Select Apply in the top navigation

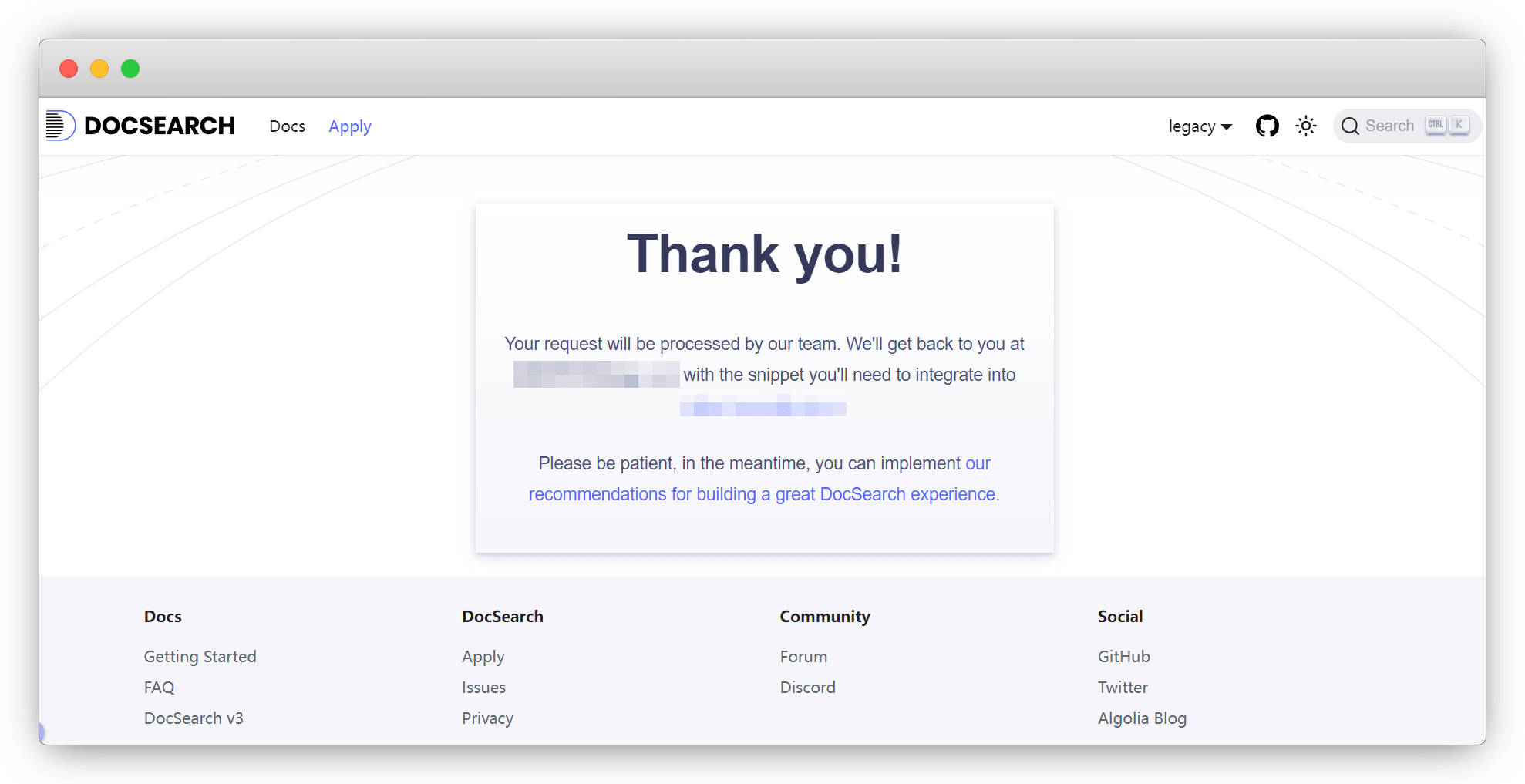click(349, 126)
